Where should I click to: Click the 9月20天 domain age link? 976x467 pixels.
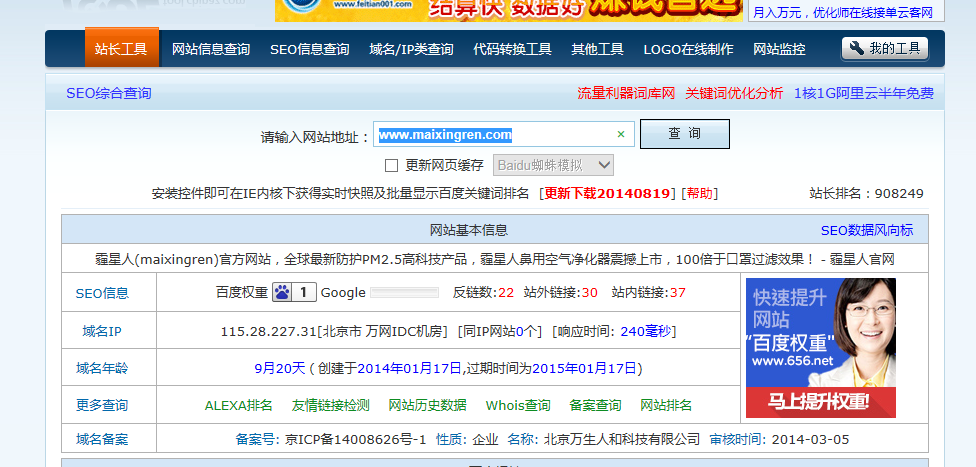coord(280,369)
